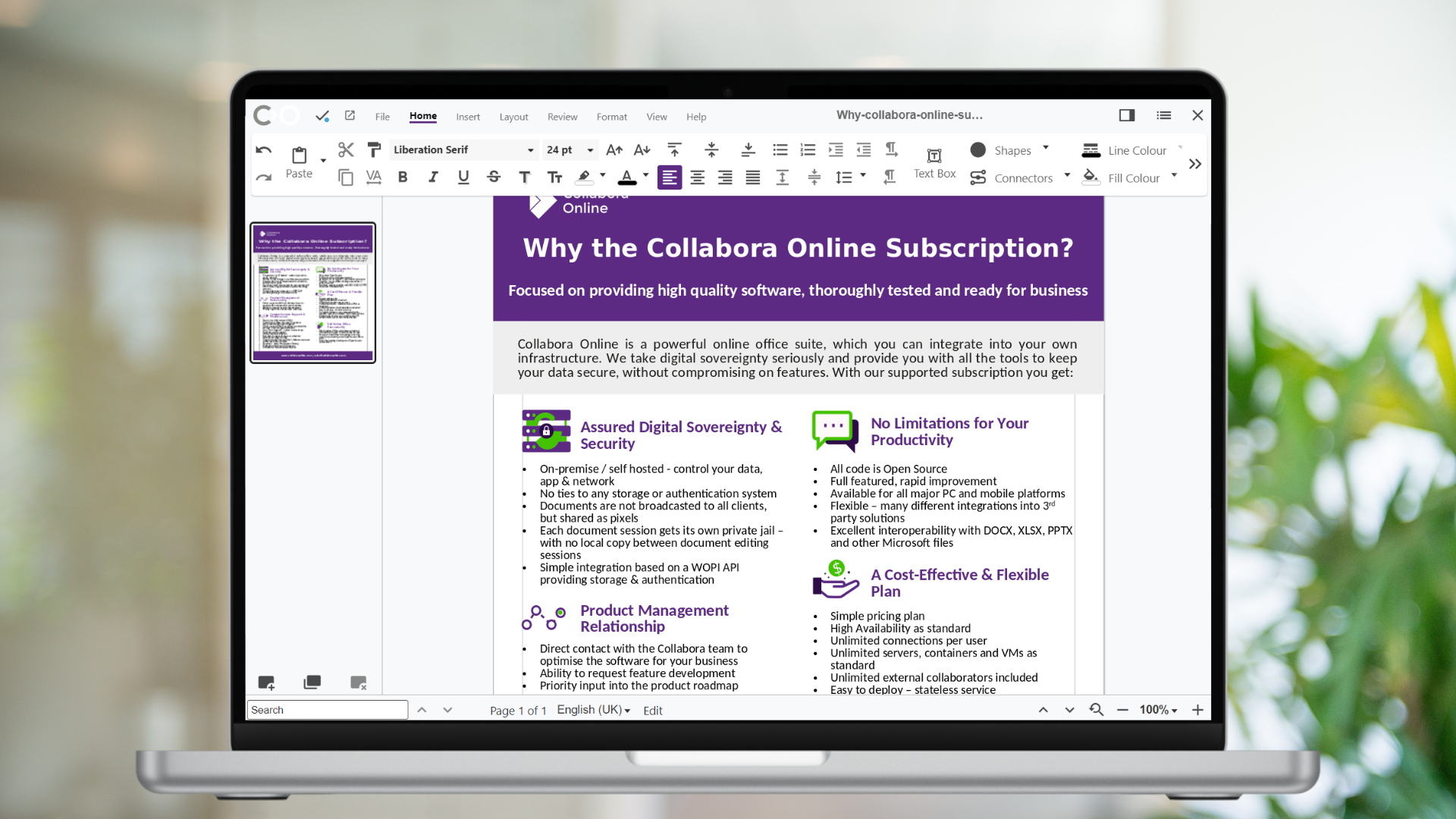Screen dimensions: 1456x819
Task: Toggle bold formatting
Action: (x=403, y=177)
